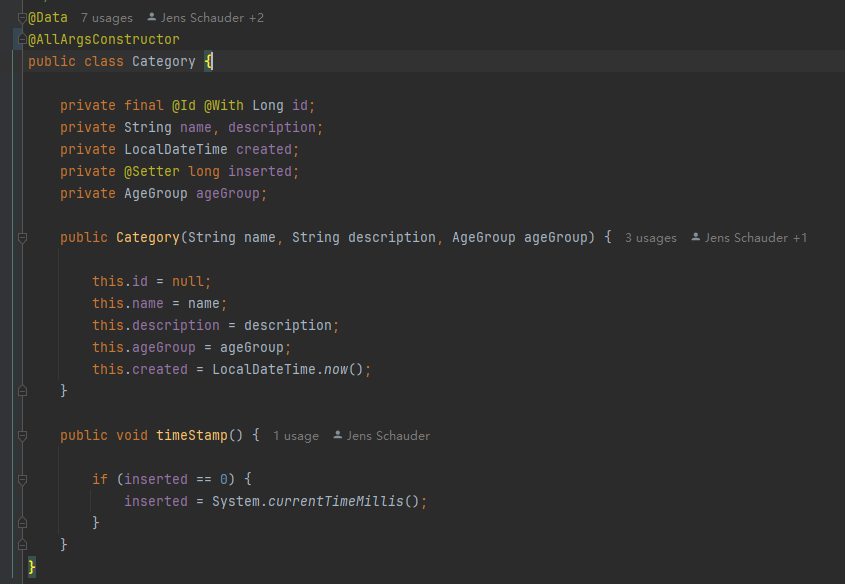Collapse the fold marker beside @Data annotation

[x=22, y=18]
